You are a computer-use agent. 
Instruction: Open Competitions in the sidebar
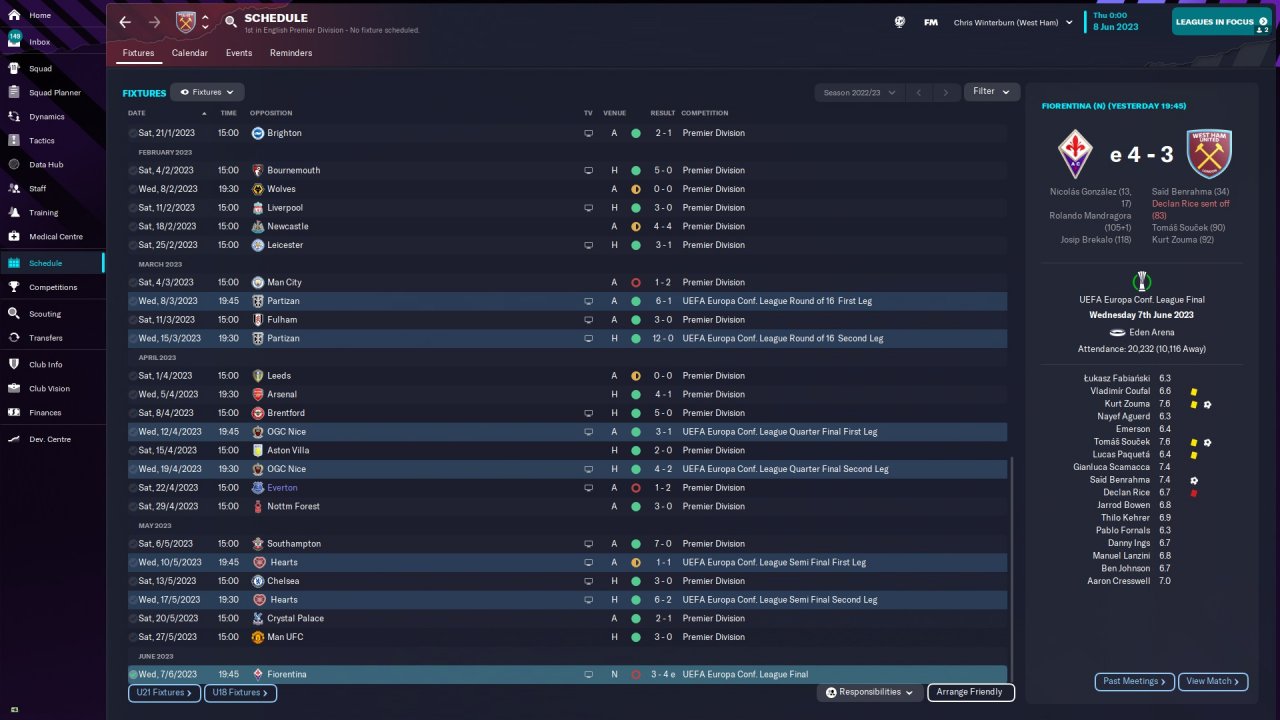(x=52, y=287)
